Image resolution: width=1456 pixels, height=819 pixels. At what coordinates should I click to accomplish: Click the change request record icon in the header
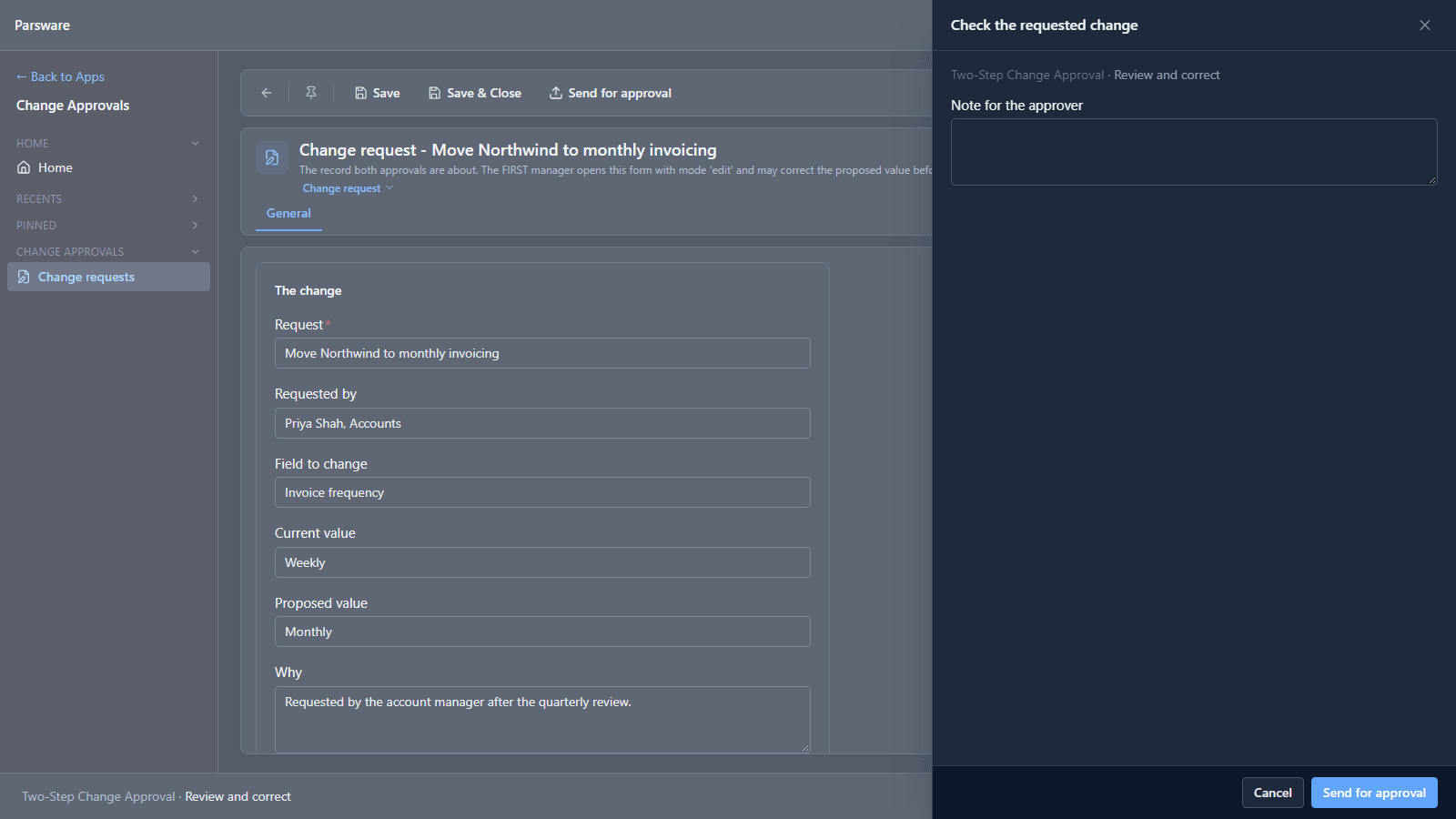tap(271, 157)
